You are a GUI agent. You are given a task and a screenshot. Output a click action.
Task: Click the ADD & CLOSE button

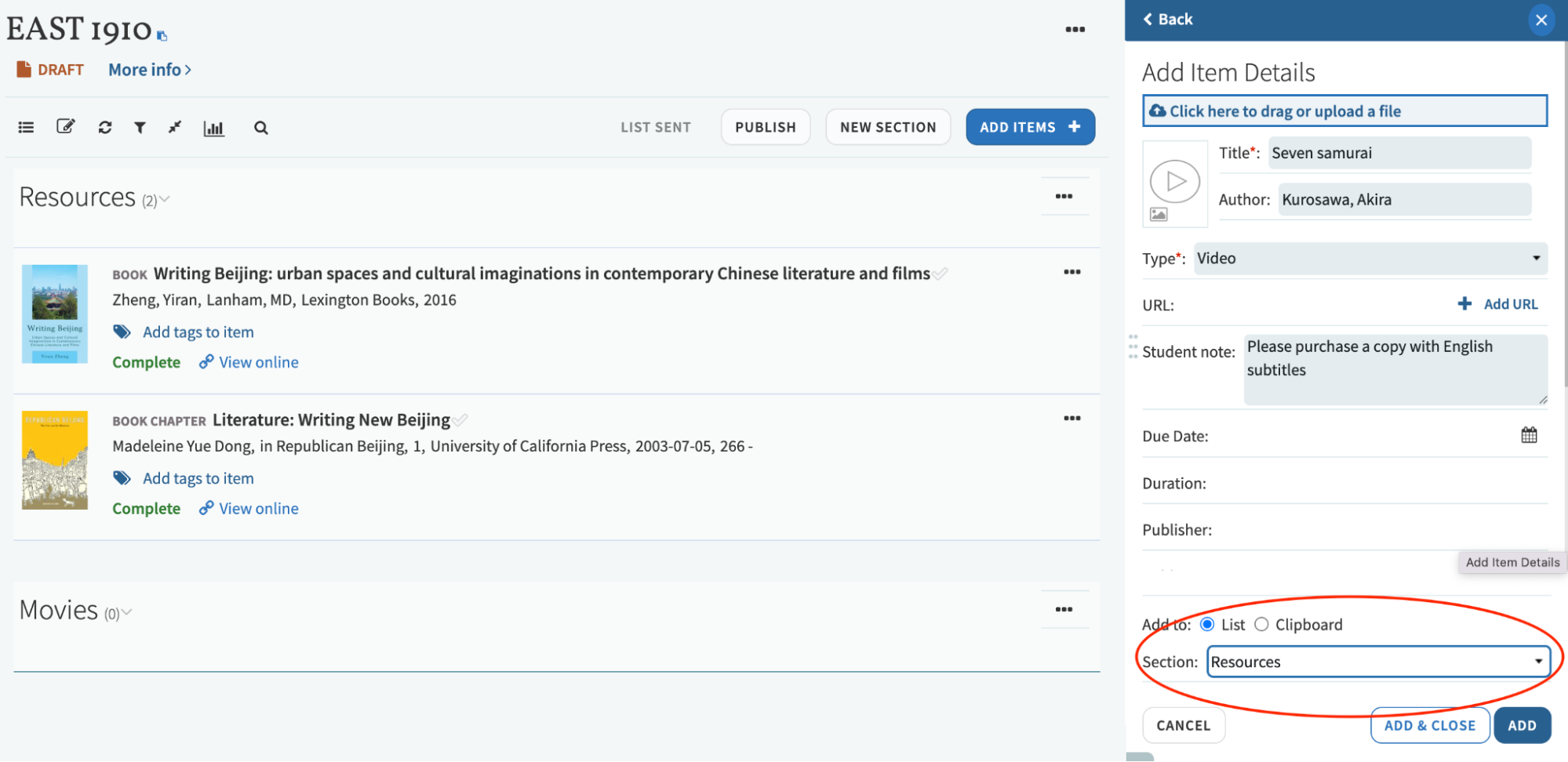coord(1429,725)
